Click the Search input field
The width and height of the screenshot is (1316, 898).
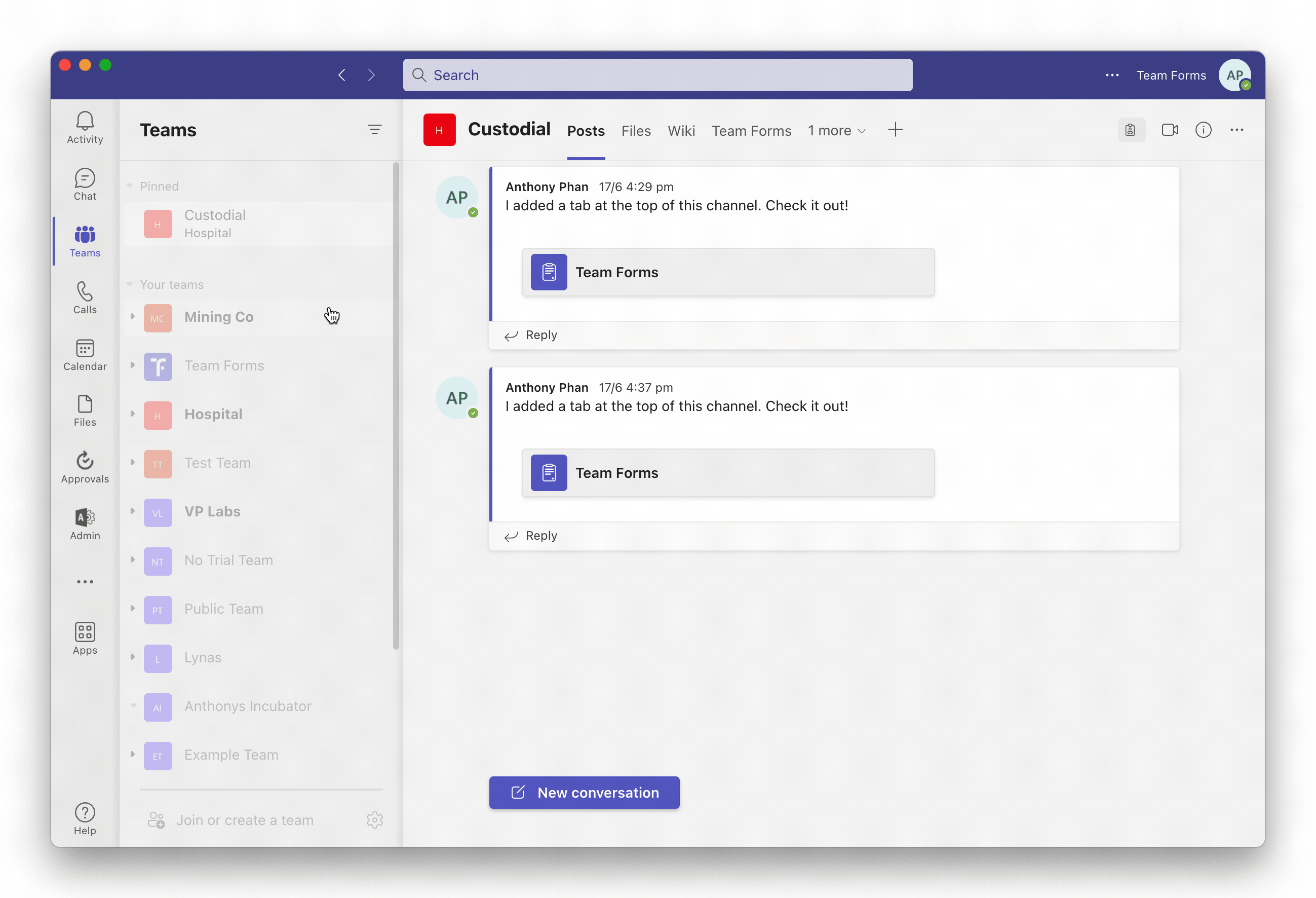pos(657,75)
